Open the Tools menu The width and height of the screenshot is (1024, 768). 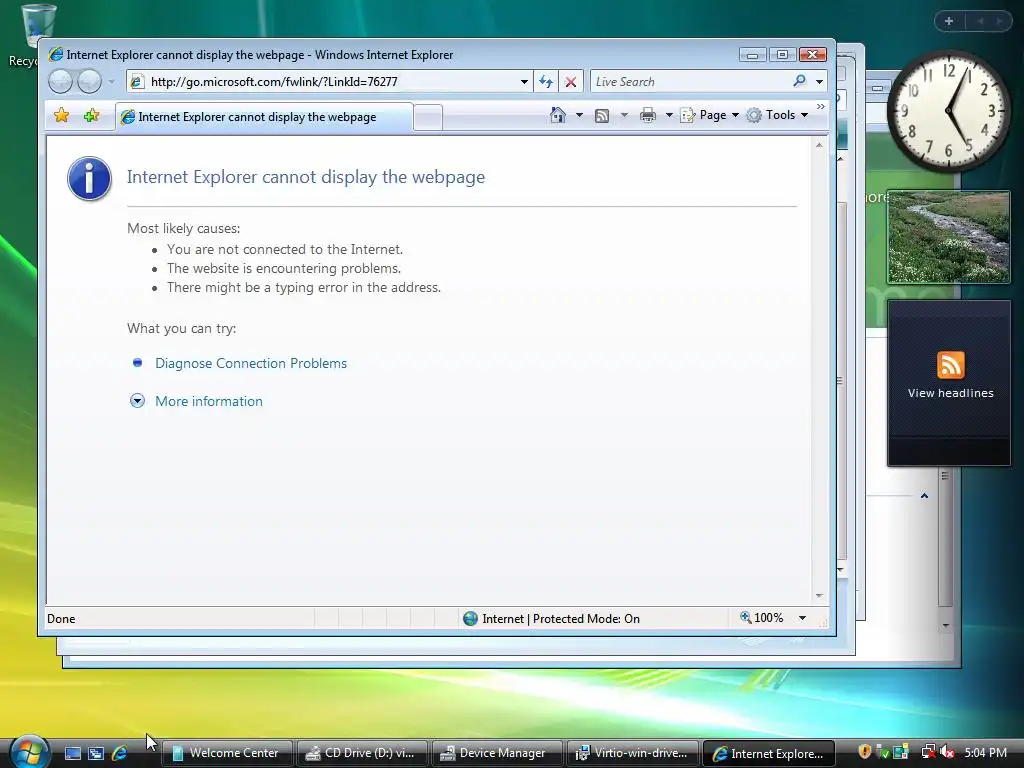[x=777, y=115]
